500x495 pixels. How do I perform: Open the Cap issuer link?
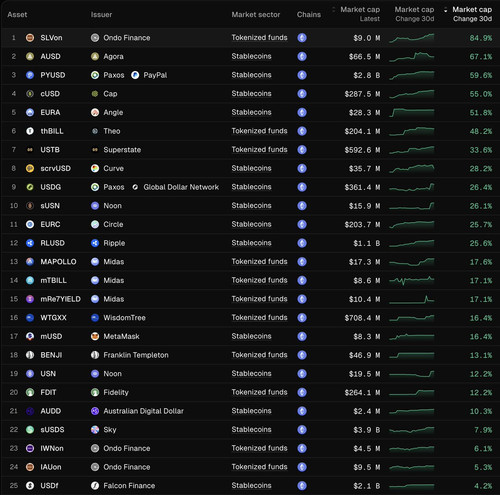click(110, 94)
